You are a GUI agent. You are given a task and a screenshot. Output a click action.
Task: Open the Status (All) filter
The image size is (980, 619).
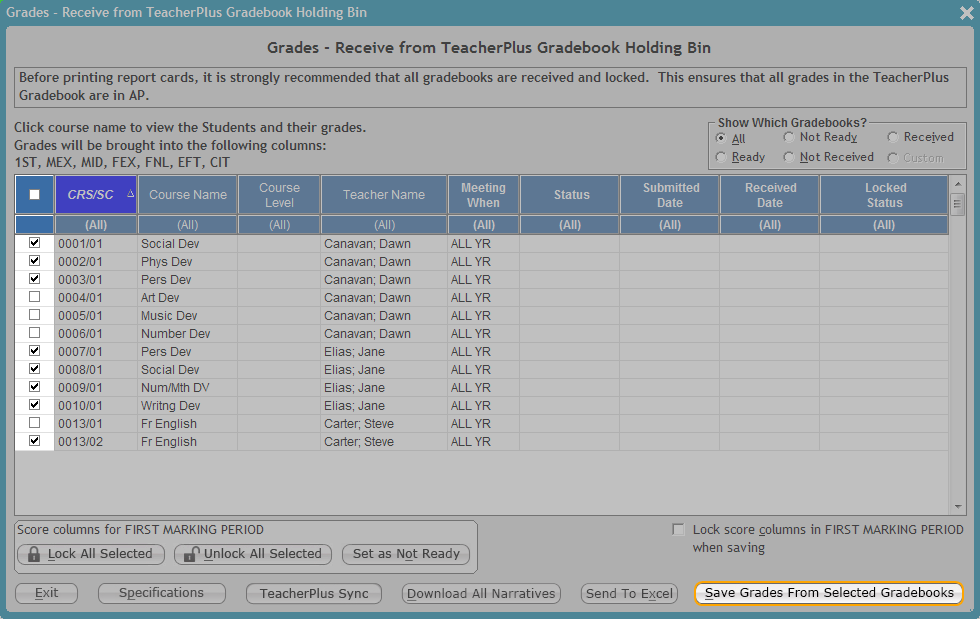pyautogui.click(x=569, y=224)
